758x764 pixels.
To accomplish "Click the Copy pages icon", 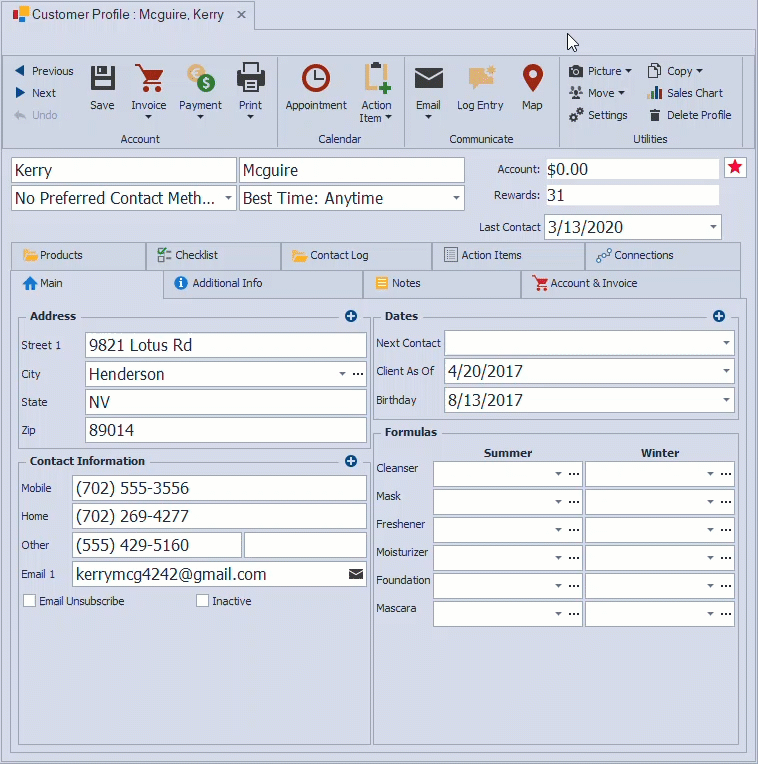I will click(654, 71).
